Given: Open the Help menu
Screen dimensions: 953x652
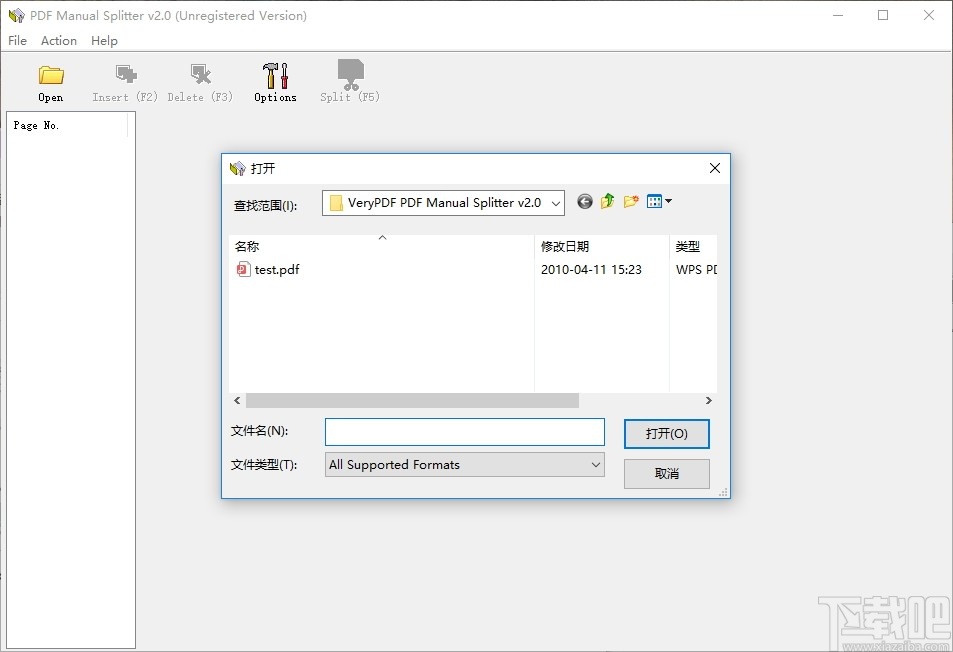Looking at the screenshot, I should [x=104, y=40].
